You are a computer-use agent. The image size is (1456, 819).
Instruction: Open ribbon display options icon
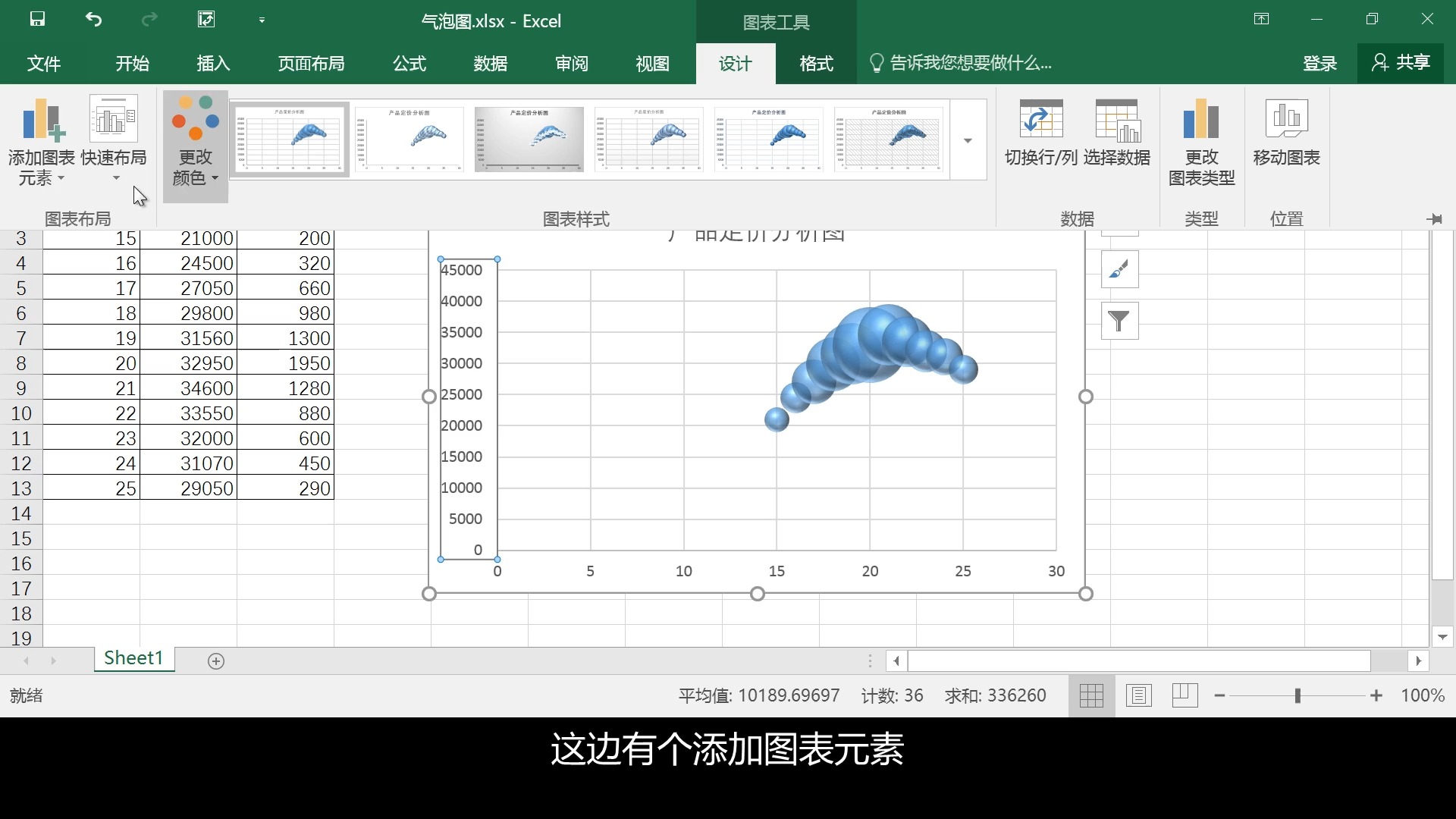pyautogui.click(x=1261, y=20)
